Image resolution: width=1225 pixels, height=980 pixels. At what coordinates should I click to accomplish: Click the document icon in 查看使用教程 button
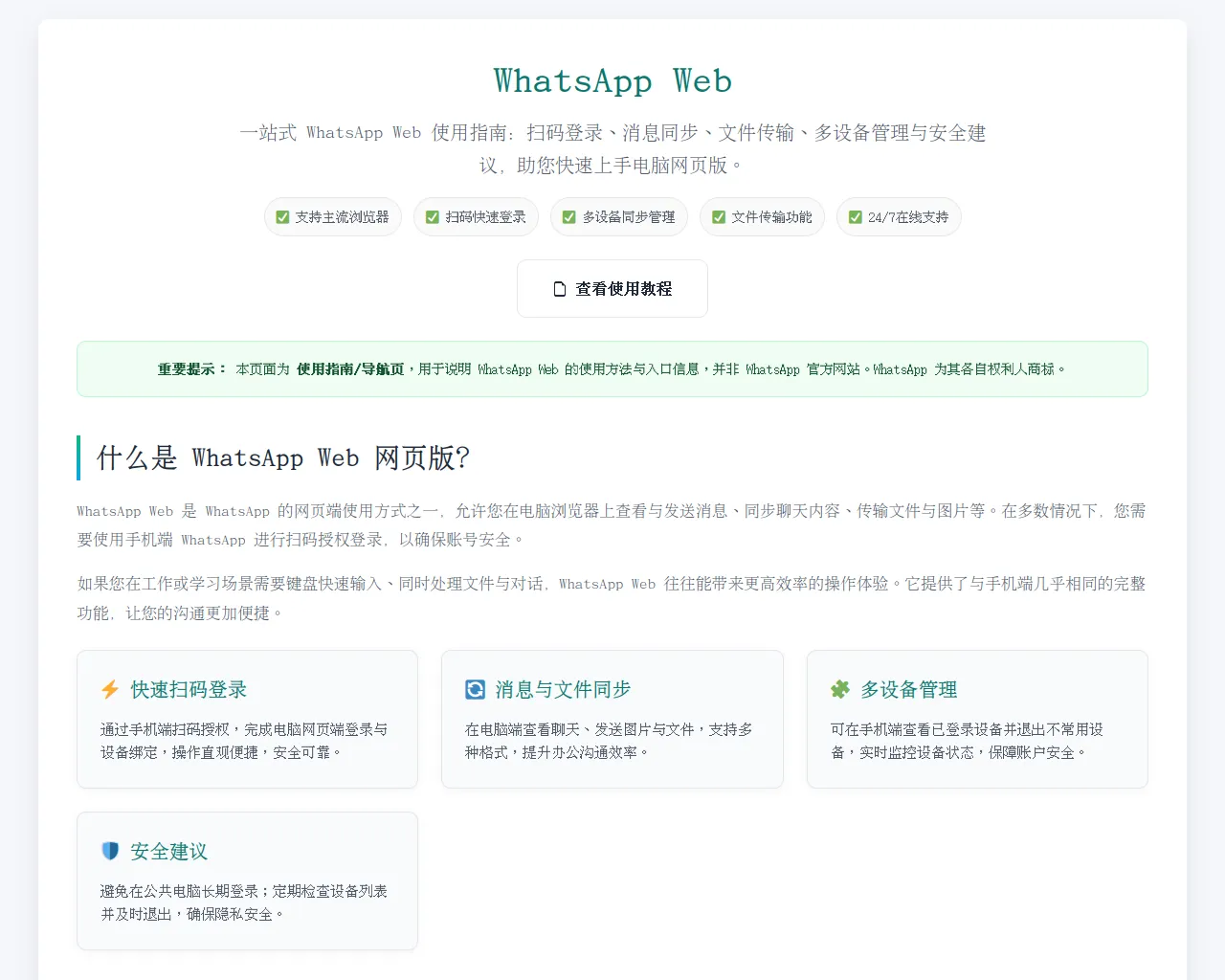(560, 289)
